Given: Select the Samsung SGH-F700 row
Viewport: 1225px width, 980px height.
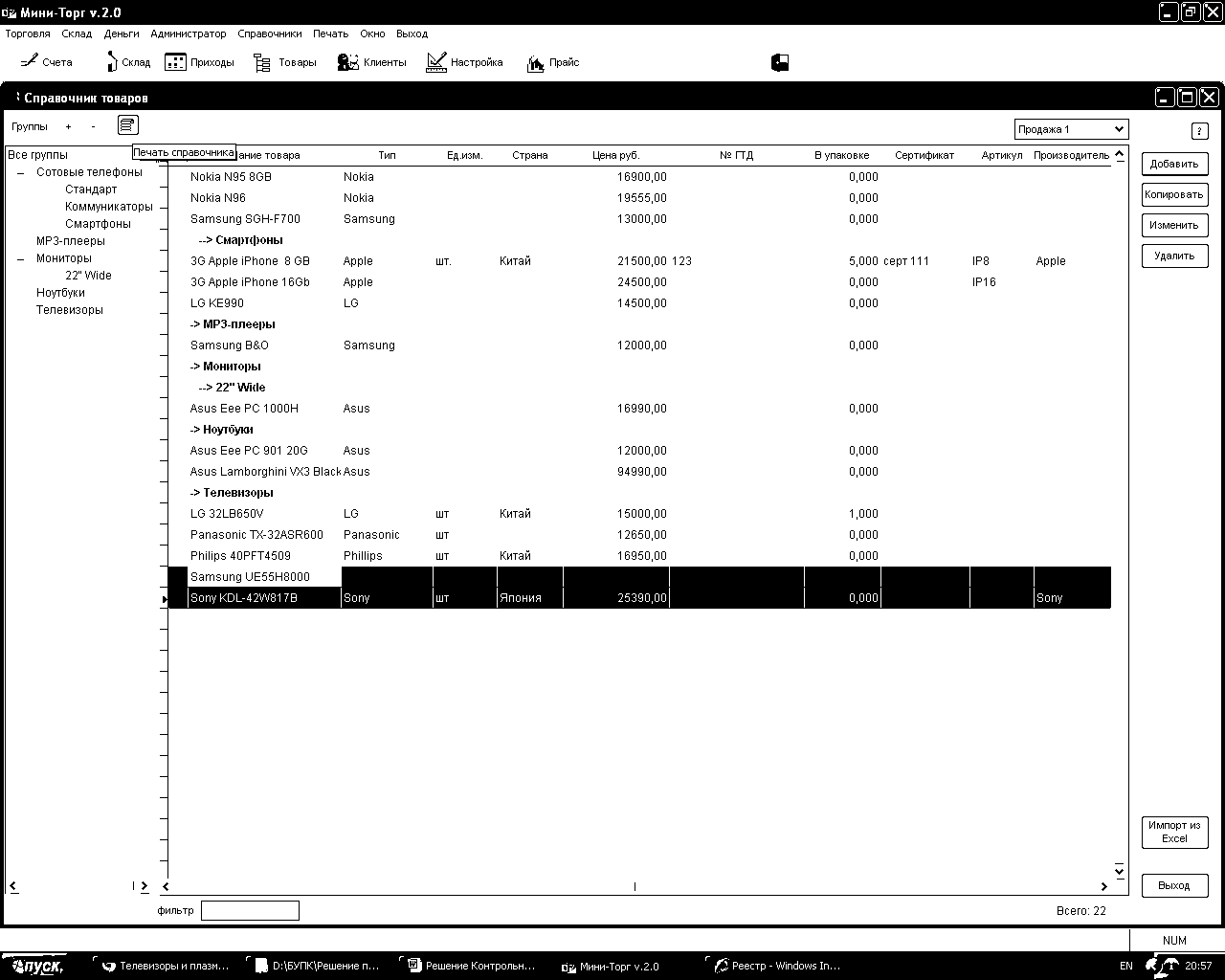Looking at the screenshot, I should [639, 219].
